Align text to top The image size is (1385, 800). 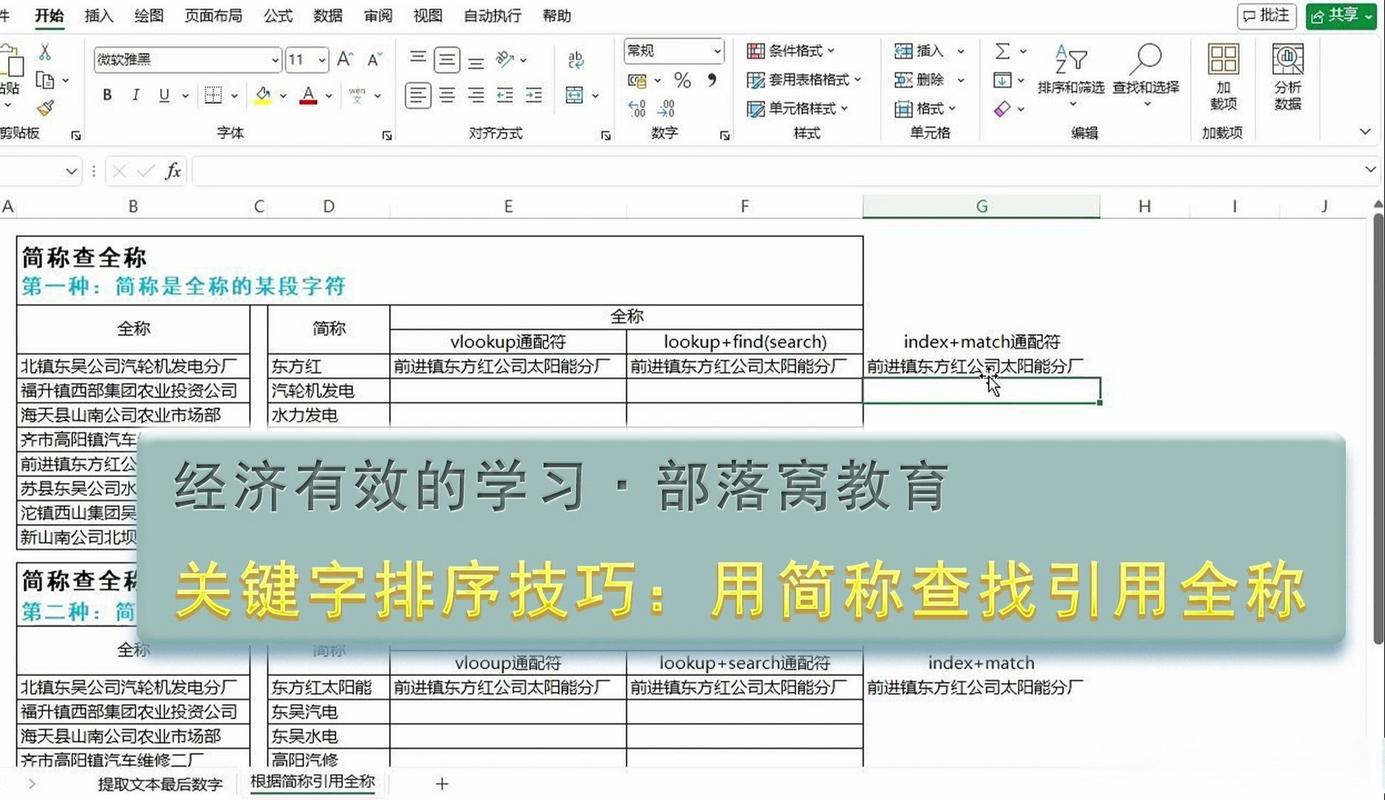point(419,59)
